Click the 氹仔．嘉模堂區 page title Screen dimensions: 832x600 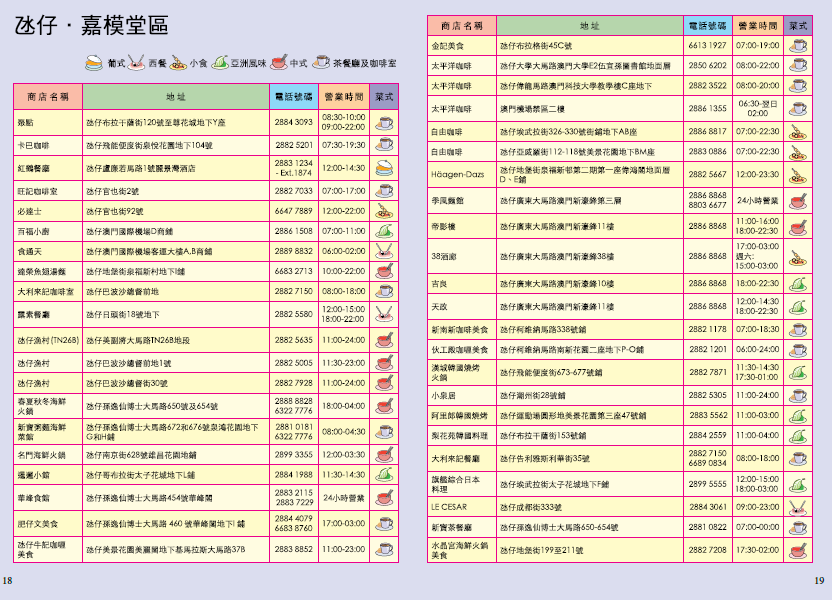[x=91, y=27]
